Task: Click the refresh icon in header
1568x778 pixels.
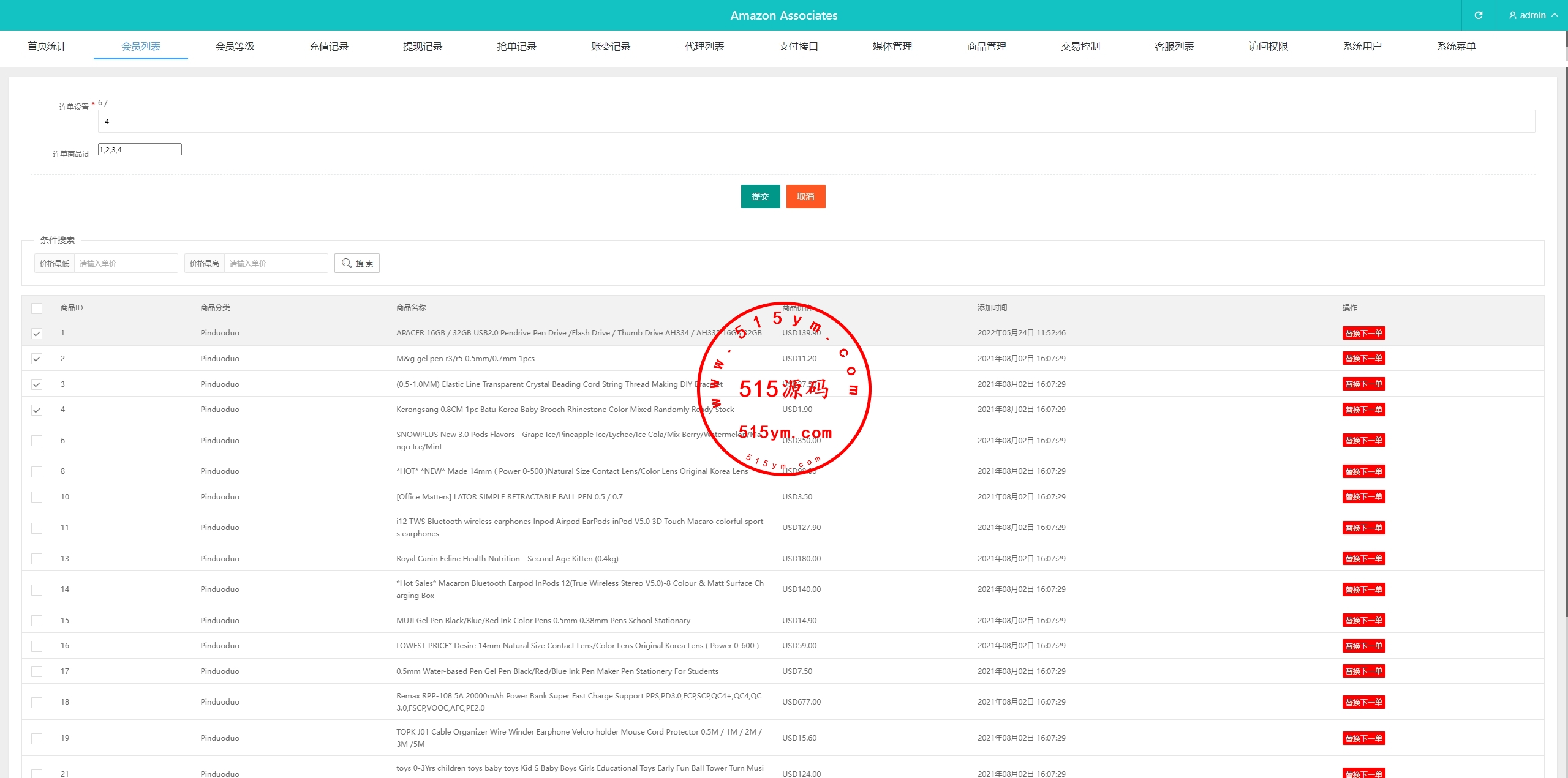Action: point(1478,15)
